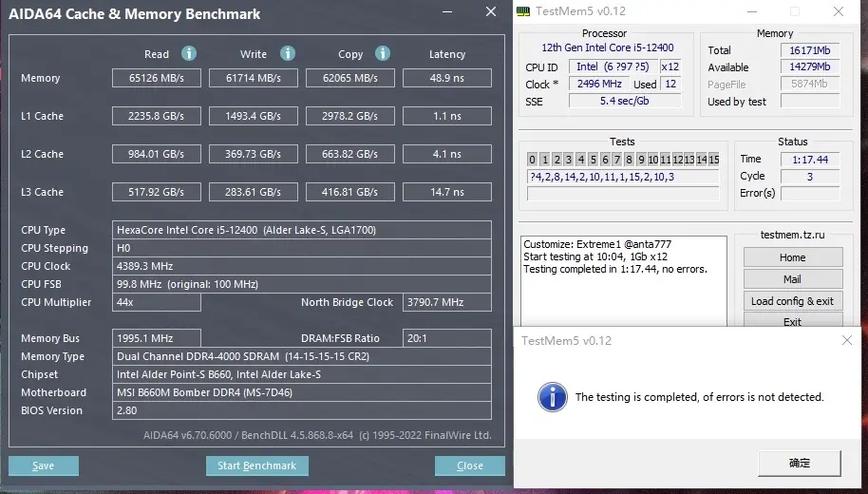Select the Memory Write value 61714 MB/s

pyautogui.click(x=253, y=78)
